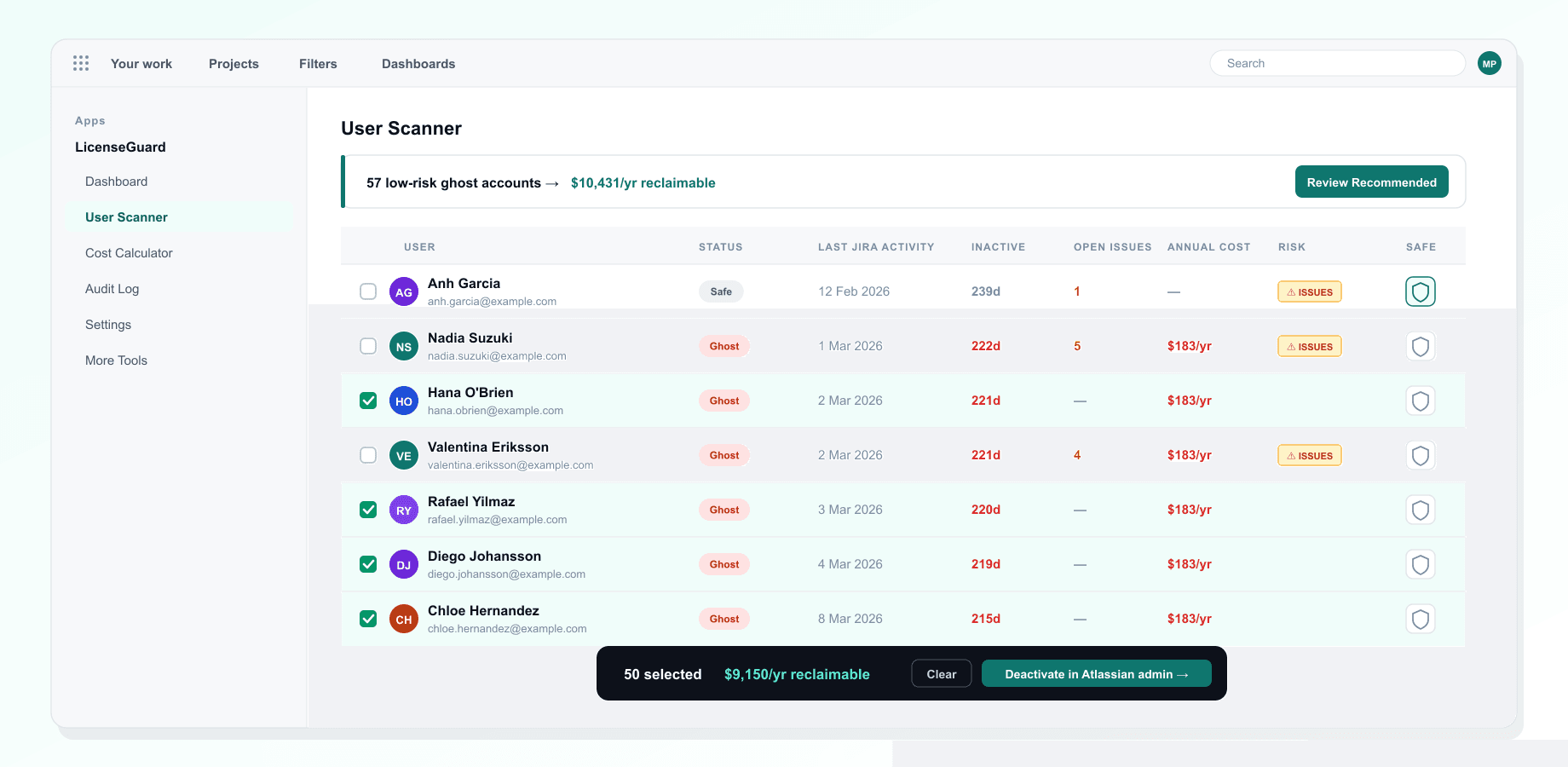
Task: Mark Anh Garcia as safe with shield
Action: pos(1421,291)
